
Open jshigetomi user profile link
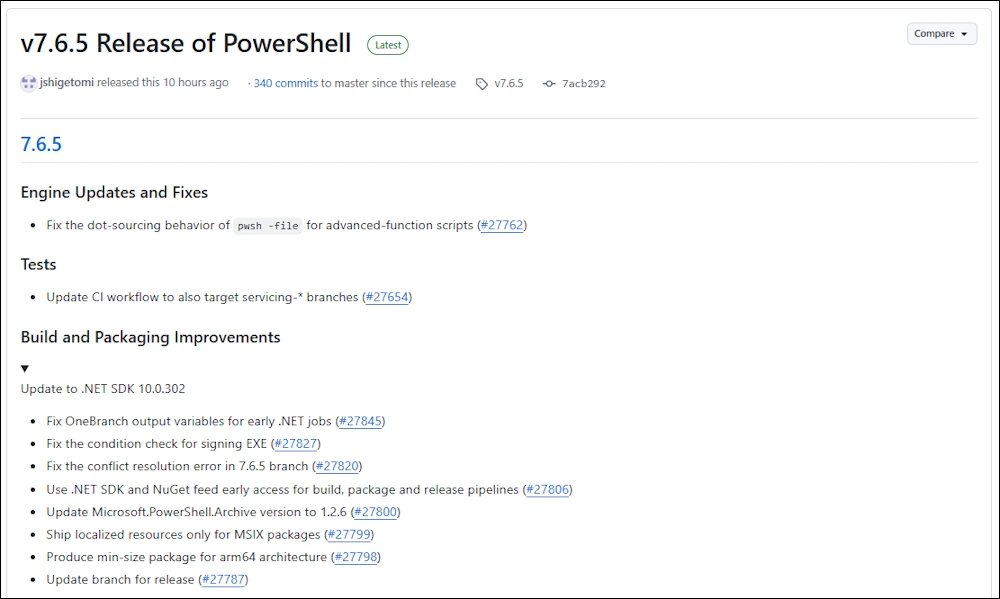(x=66, y=82)
